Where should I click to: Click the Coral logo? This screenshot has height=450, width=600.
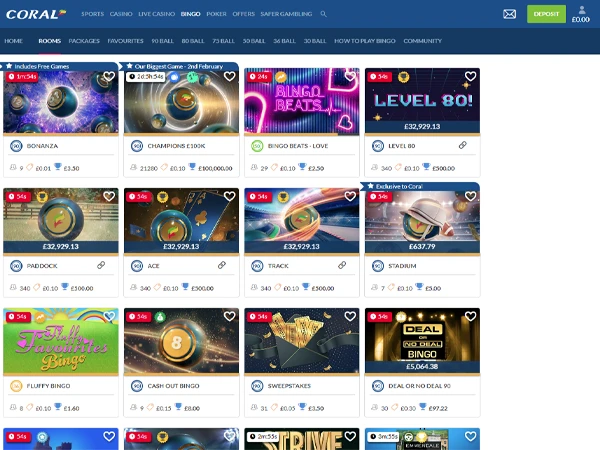[36, 14]
